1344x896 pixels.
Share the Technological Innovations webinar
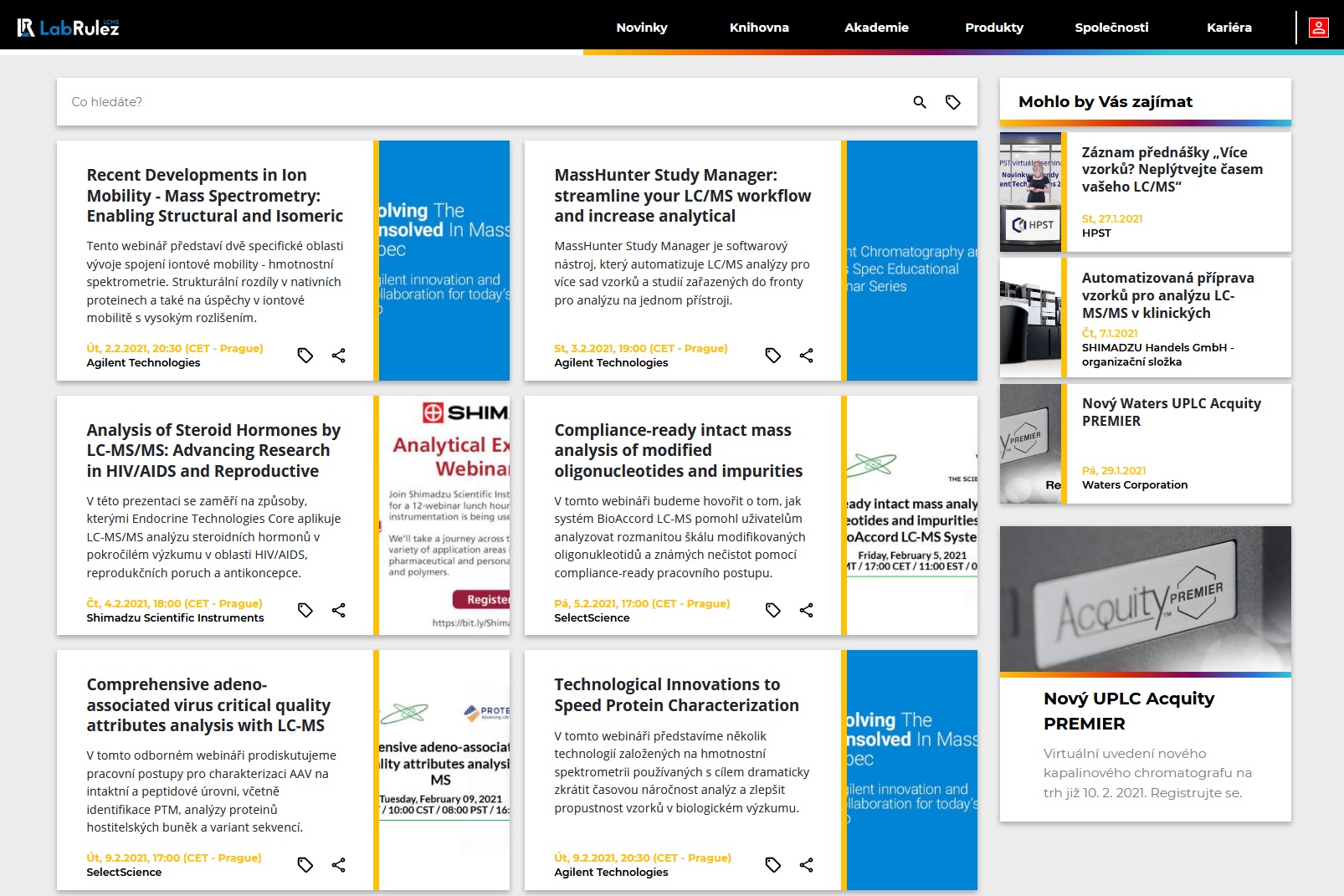coord(806,865)
